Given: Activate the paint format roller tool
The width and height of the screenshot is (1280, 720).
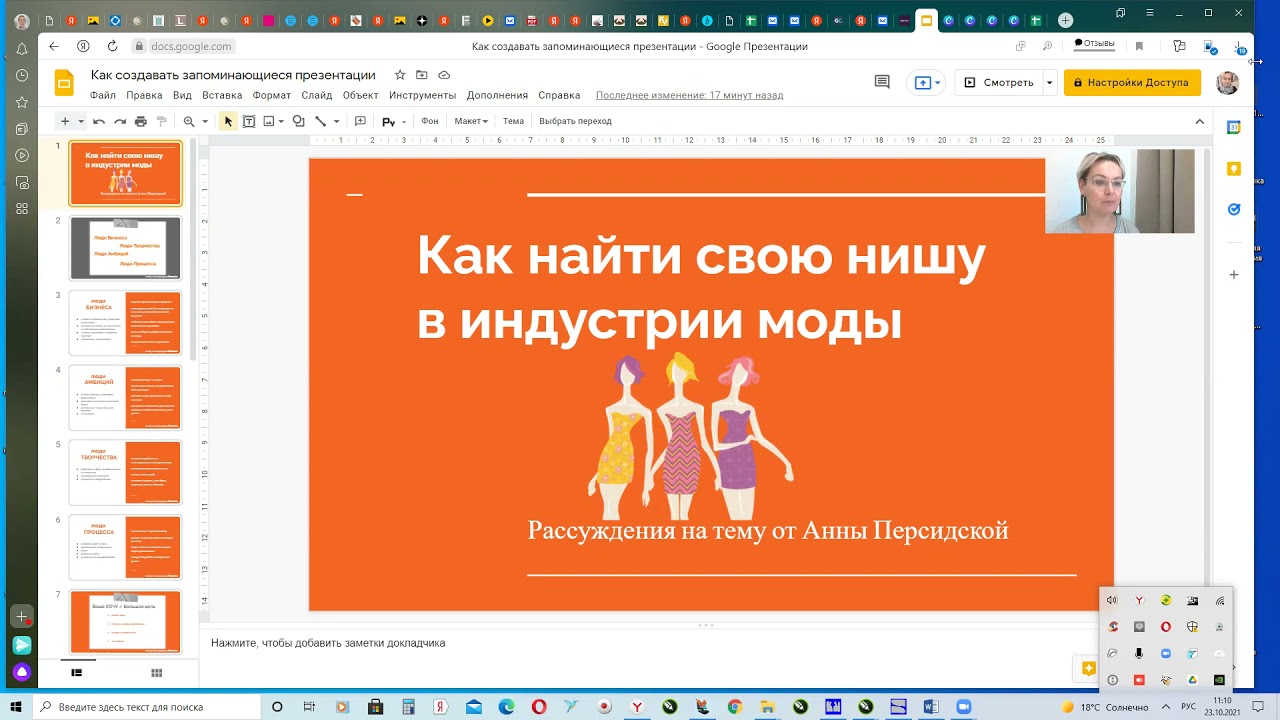Looking at the screenshot, I should 162,121.
